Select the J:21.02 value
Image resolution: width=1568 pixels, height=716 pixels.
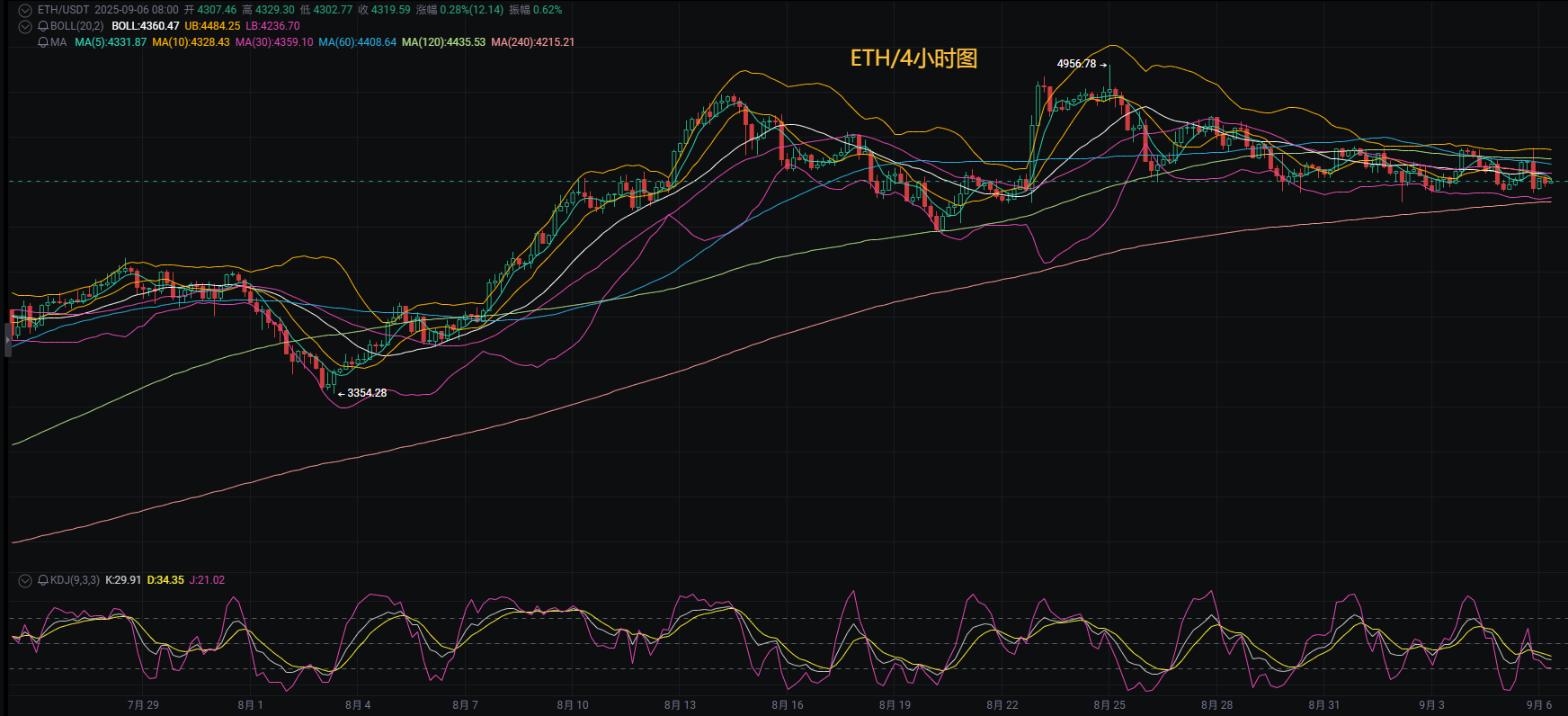(207, 580)
